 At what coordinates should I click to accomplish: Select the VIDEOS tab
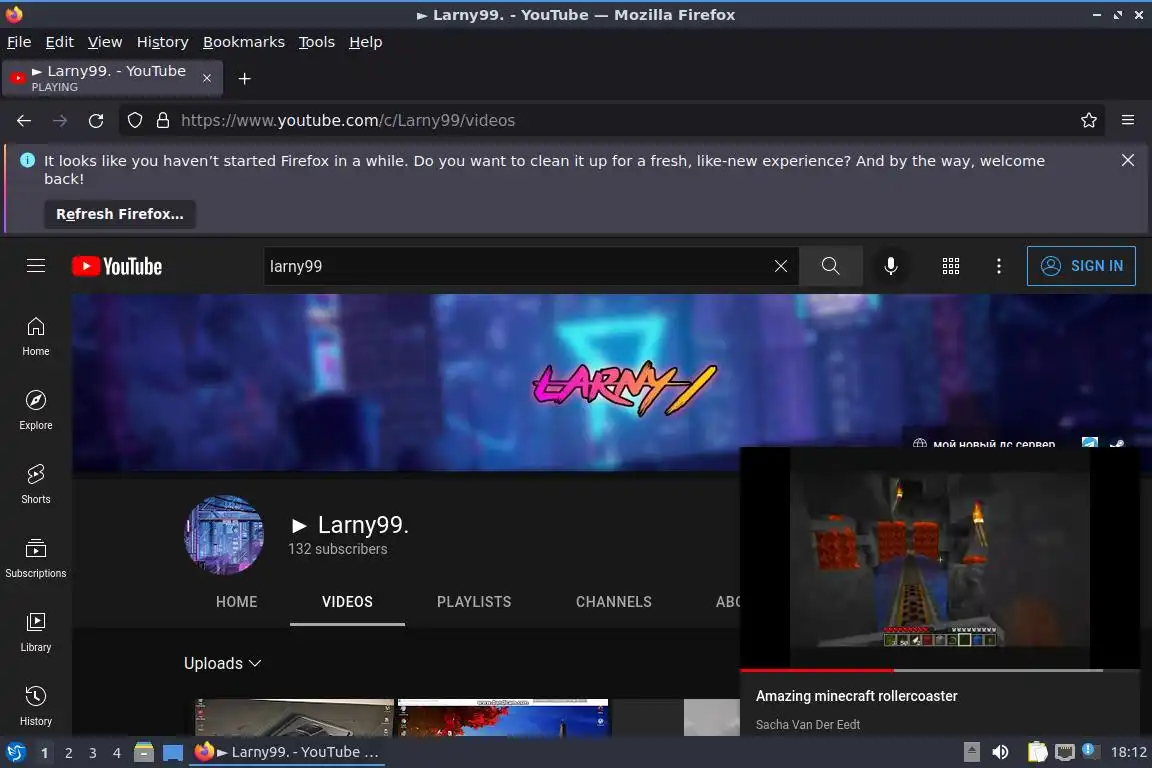348,602
